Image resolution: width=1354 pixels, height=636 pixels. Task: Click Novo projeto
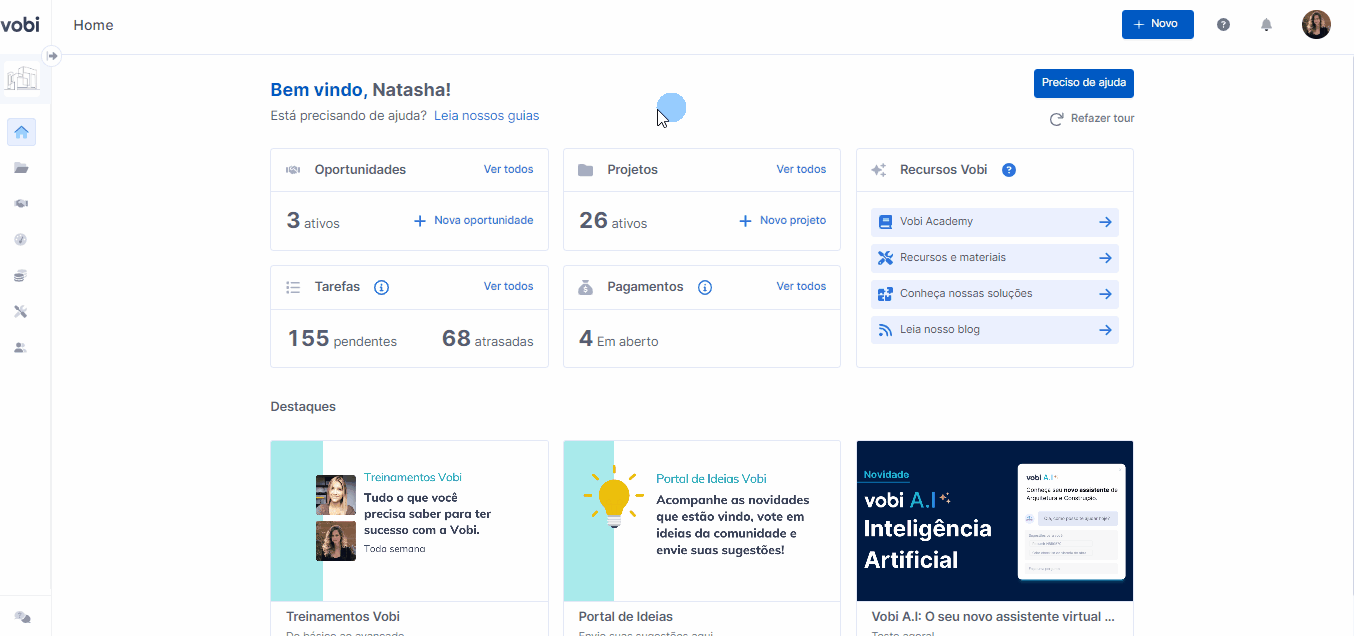[x=782, y=220]
